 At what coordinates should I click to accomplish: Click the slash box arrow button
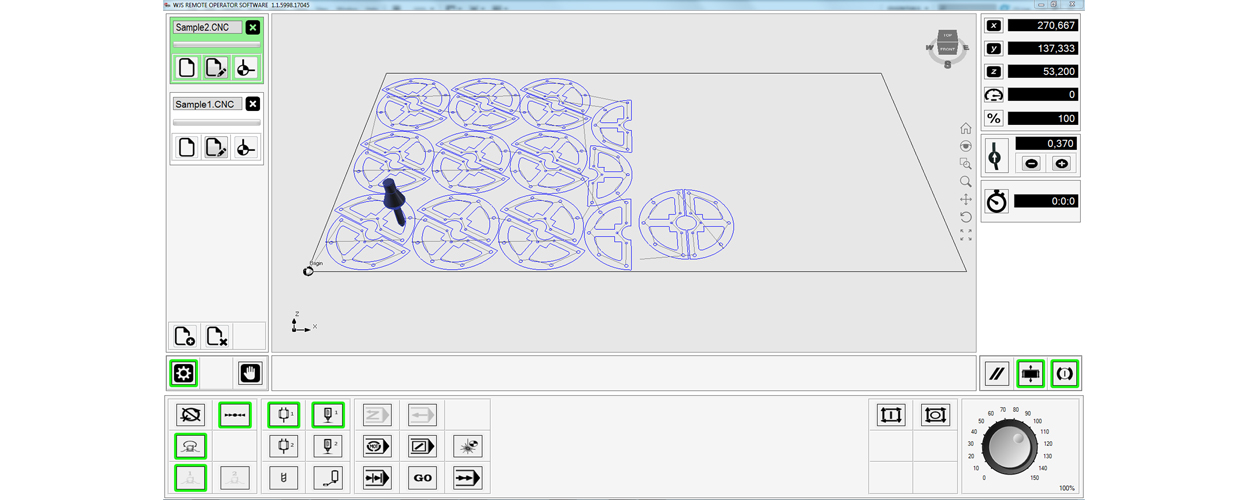(x=422, y=446)
